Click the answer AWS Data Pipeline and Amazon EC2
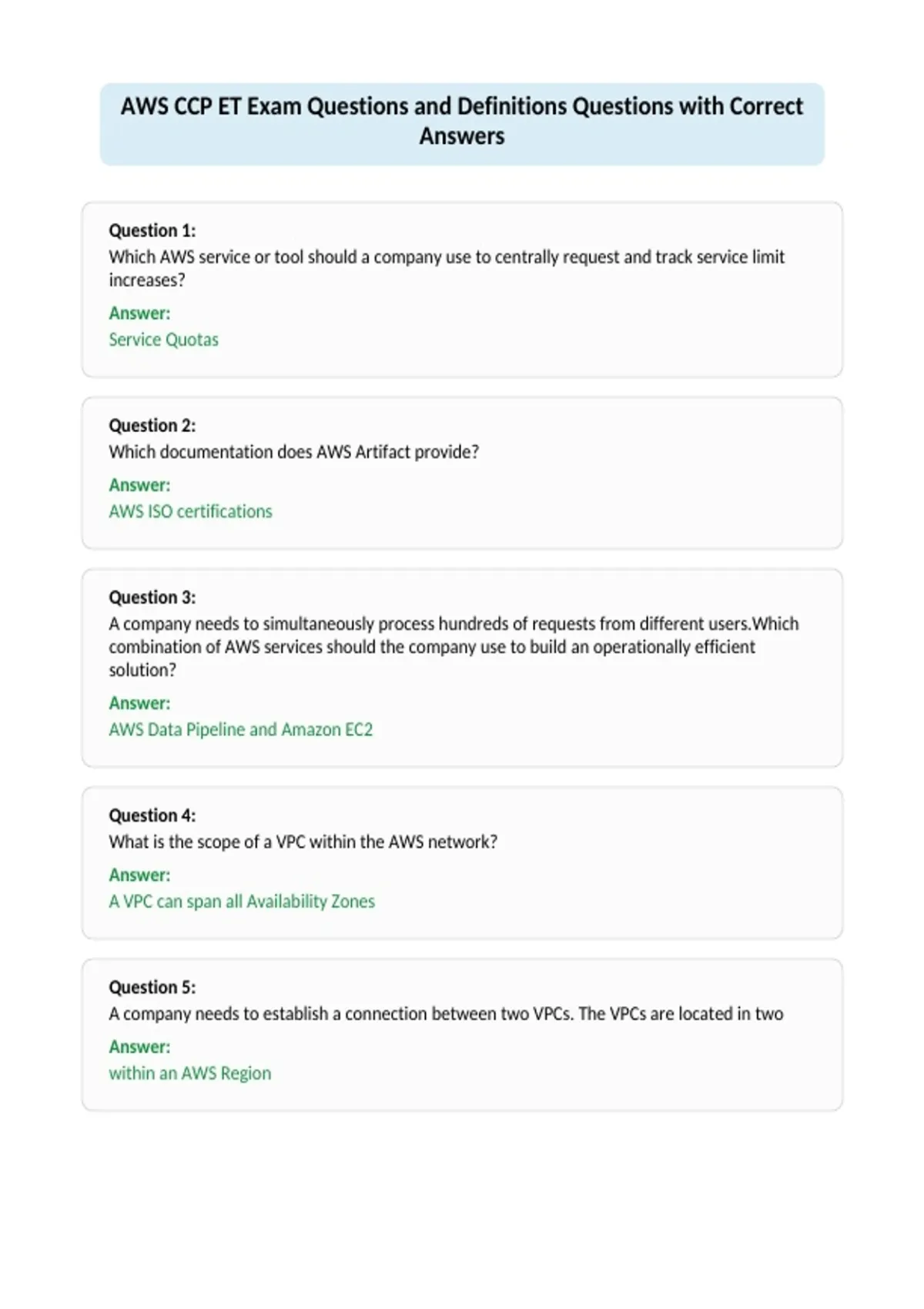 click(x=240, y=729)
